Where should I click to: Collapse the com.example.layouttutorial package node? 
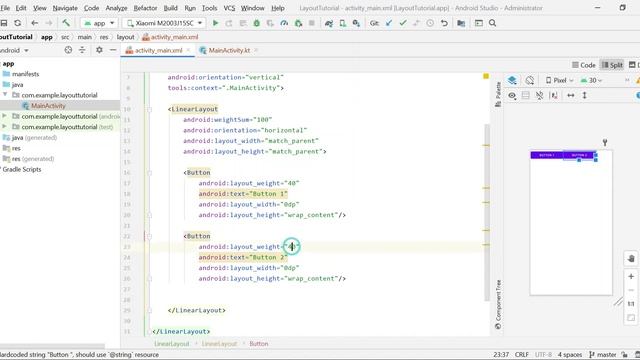click(x=5, y=95)
